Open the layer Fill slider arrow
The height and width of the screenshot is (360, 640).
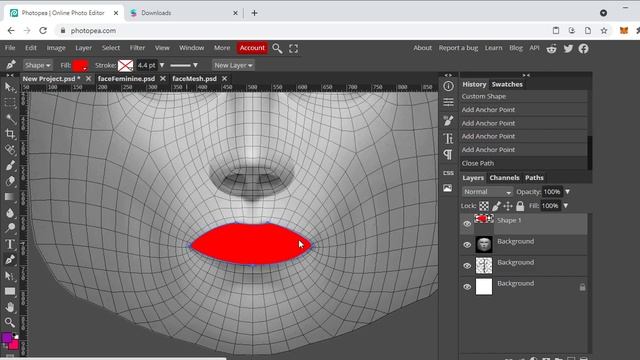coord(566,206)
